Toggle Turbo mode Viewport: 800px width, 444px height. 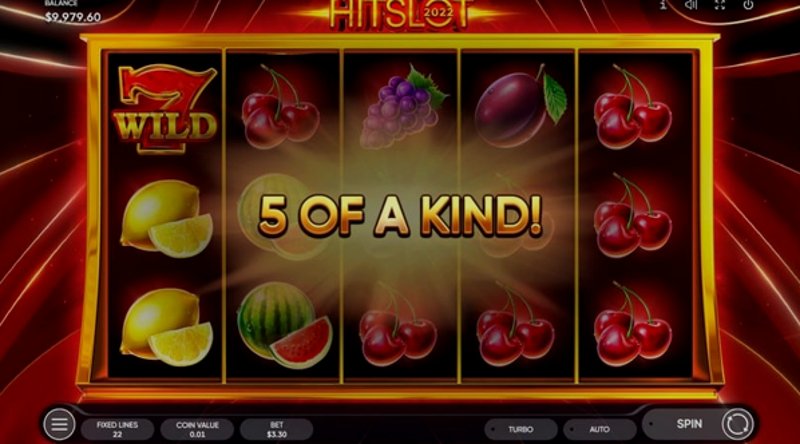pyautogui.click(x=520, y=429)
